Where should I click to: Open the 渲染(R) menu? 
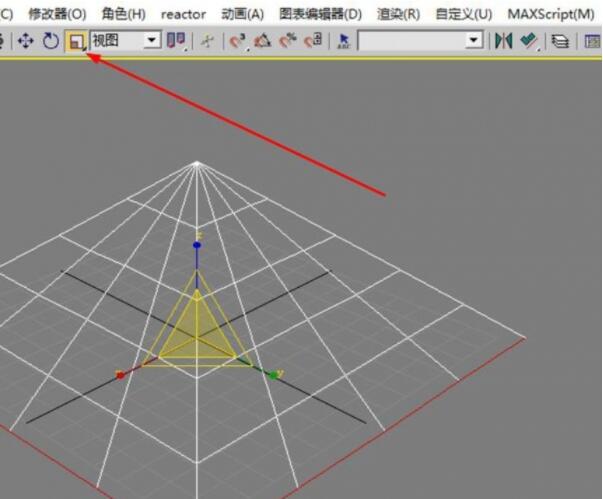(x=398, y=14)
